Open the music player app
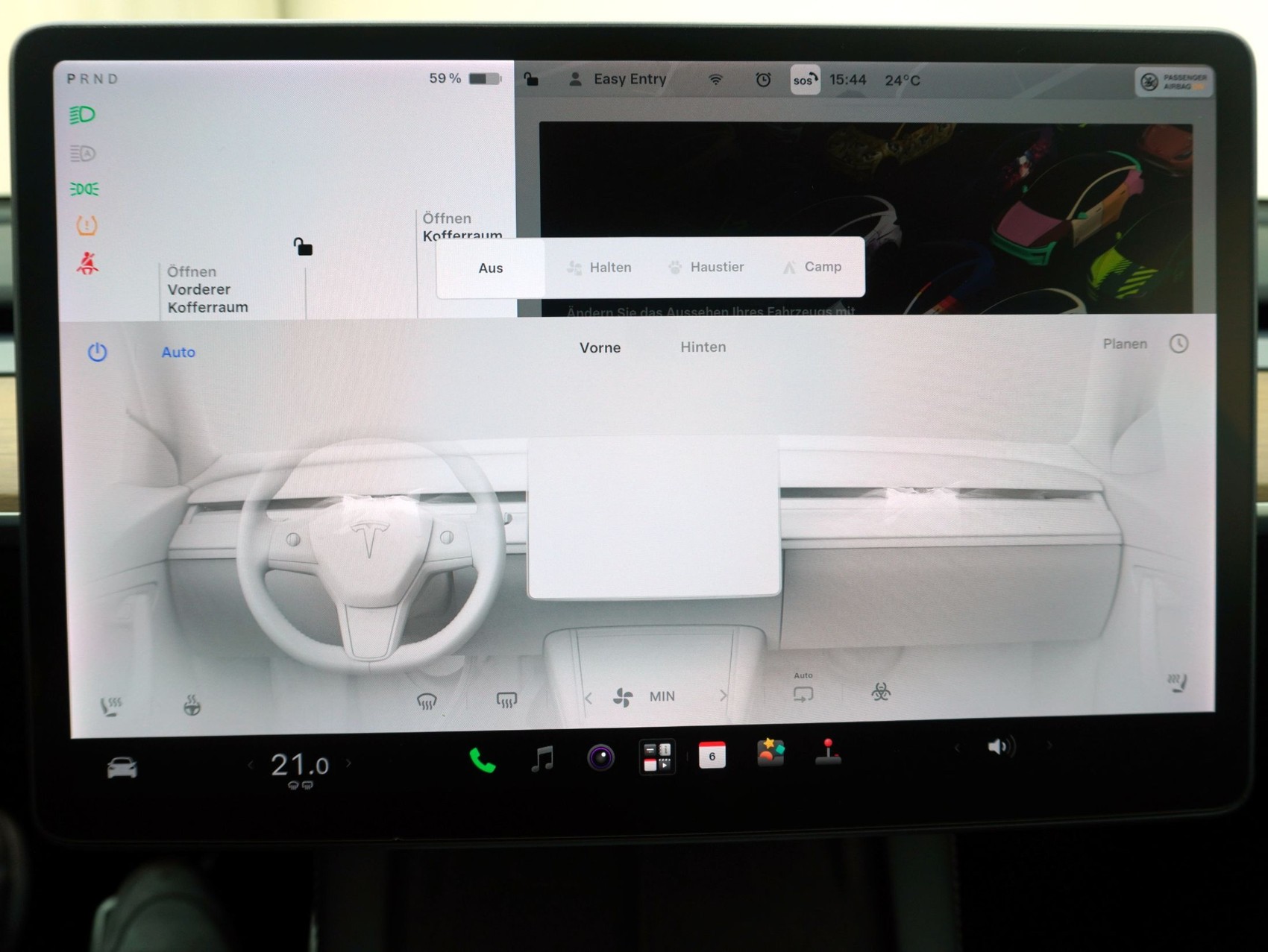 click(542, 759)
